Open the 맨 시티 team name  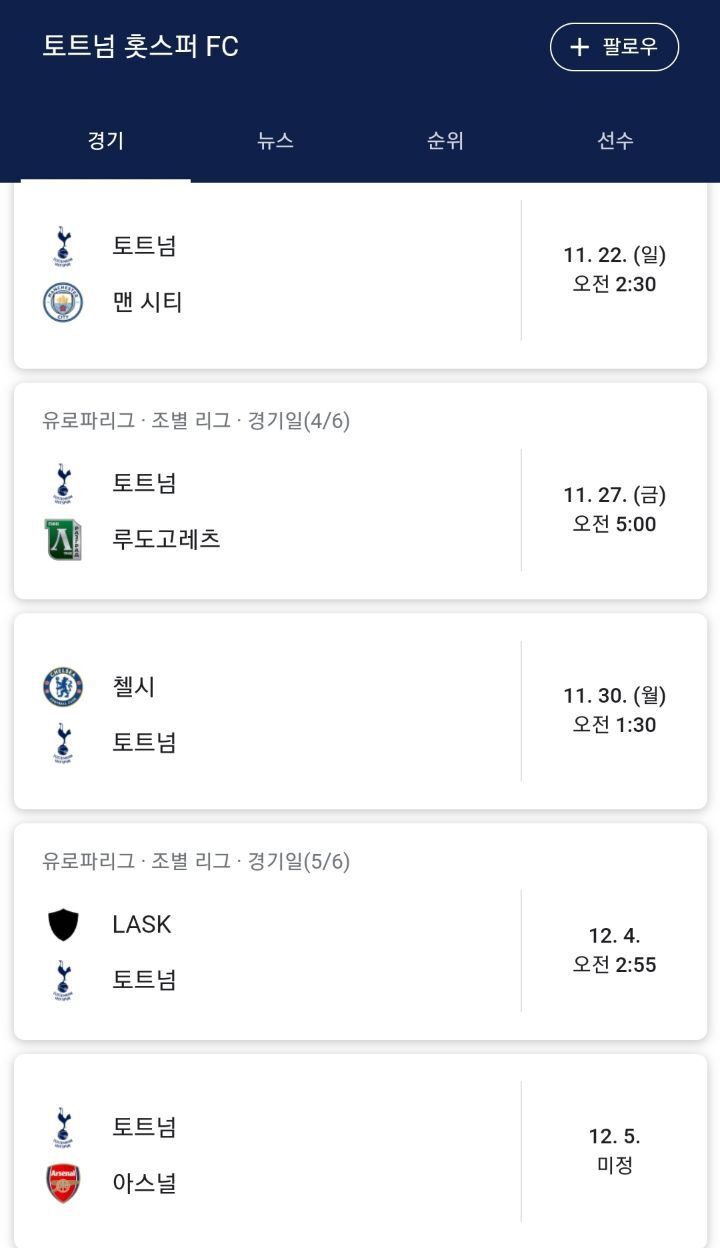coord(147,302)
